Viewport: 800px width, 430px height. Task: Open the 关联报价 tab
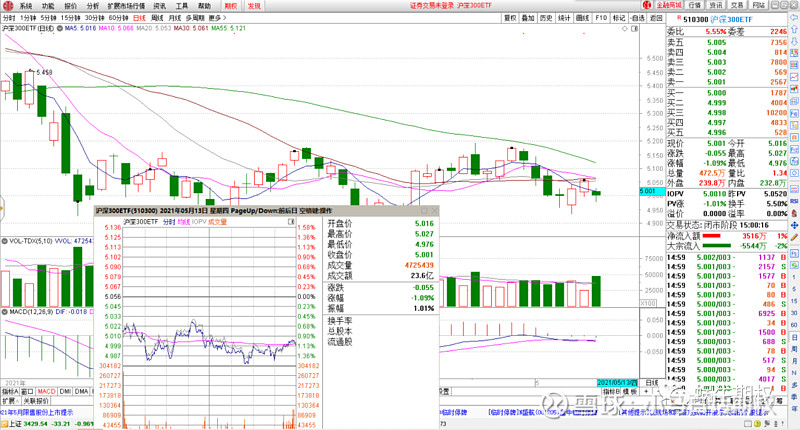[x=36, y=401]
